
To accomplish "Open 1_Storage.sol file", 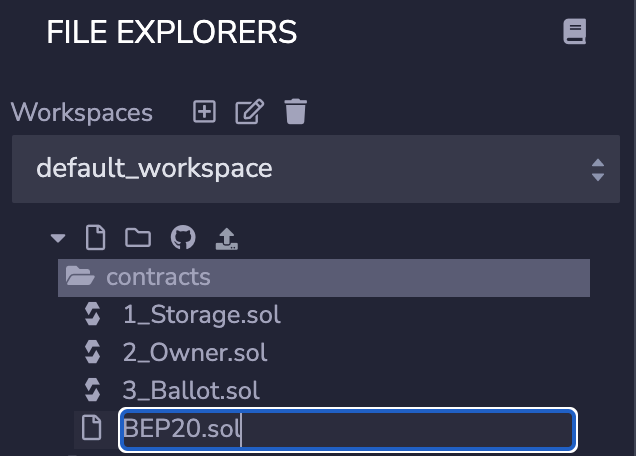I will [x=201, y=315].
